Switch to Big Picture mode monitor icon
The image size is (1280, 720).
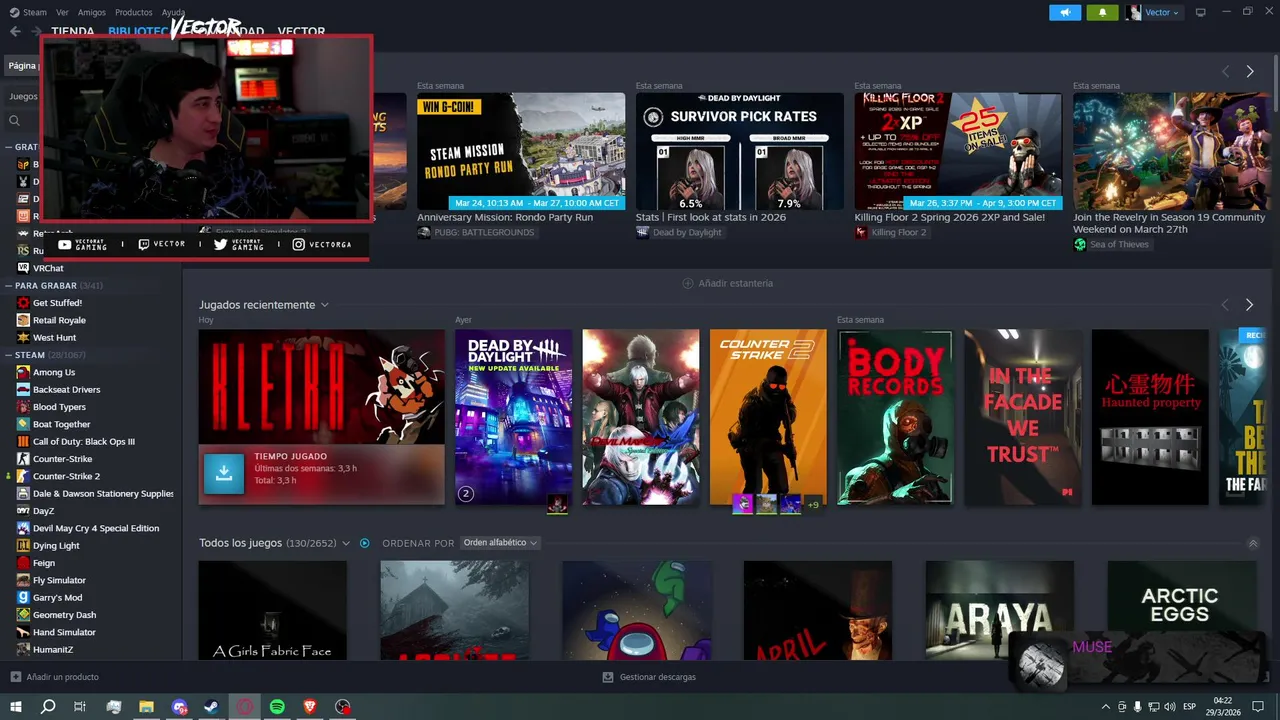pos(1200,12)
